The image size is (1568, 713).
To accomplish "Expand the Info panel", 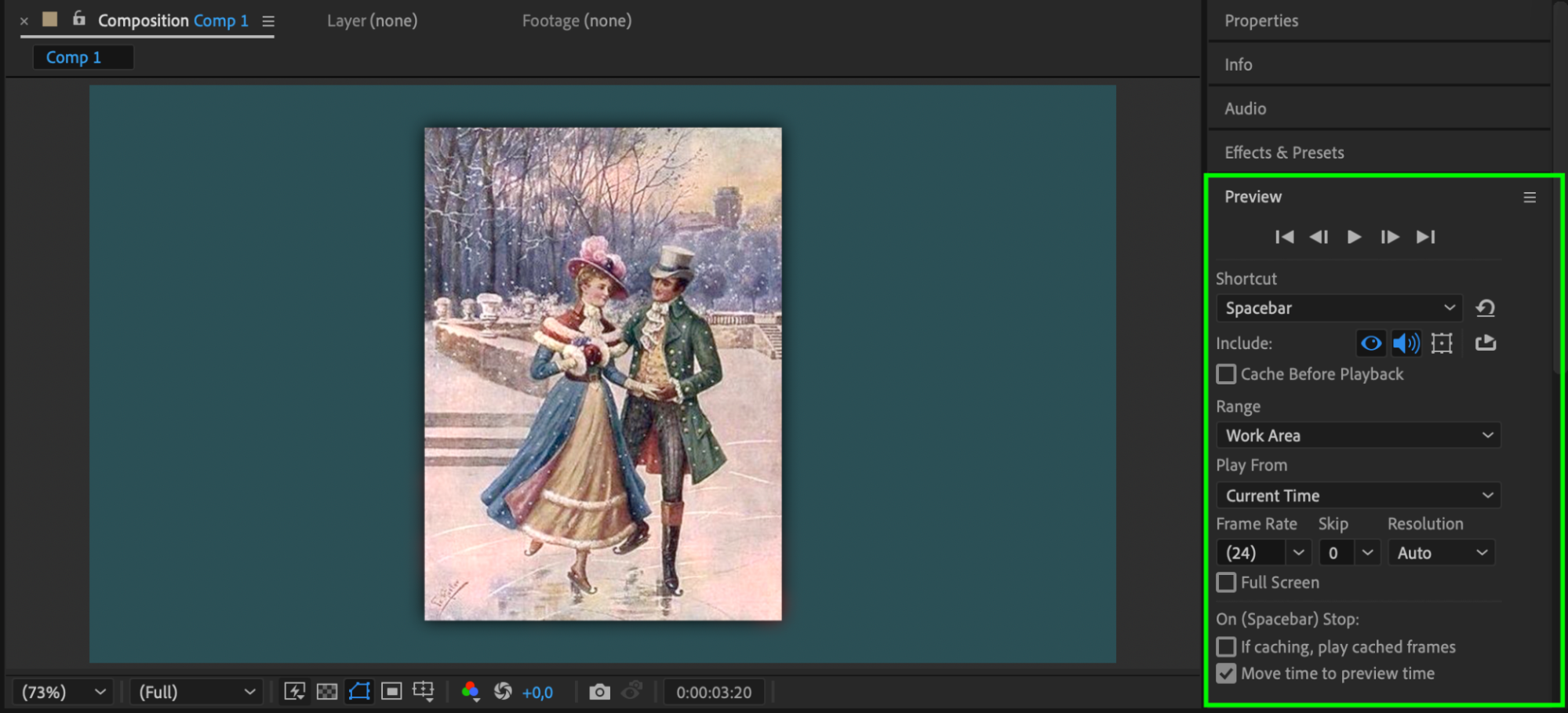I will point(1239,65).
